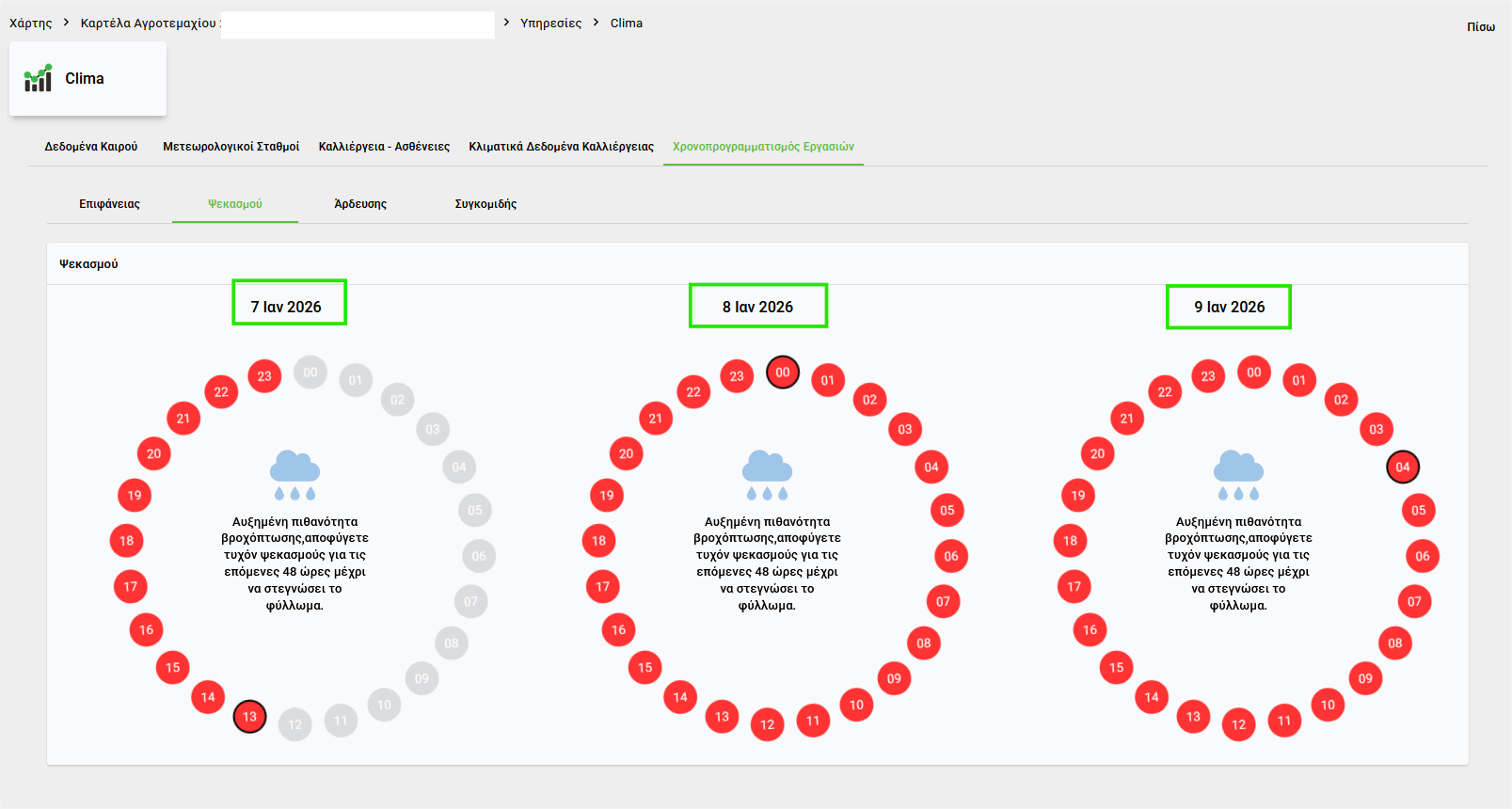Click the Υπηρεσίες breadcrumb link

point(550,24)
